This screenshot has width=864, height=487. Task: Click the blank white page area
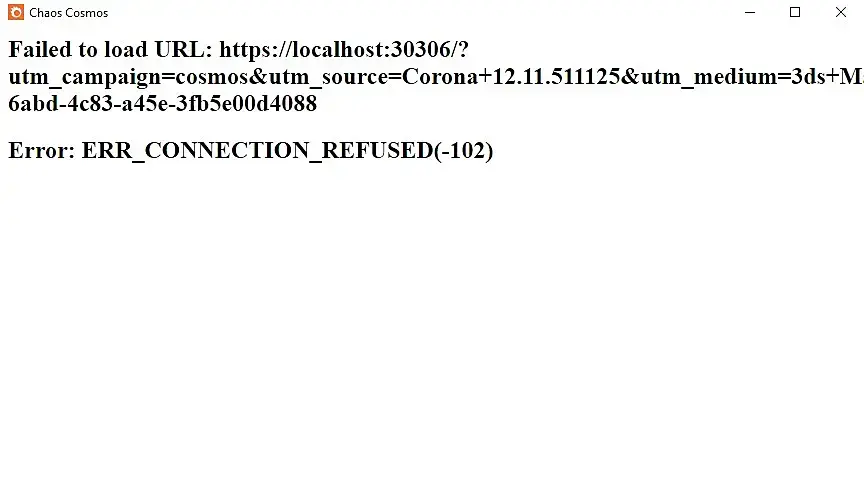click(x=432, y=325)
